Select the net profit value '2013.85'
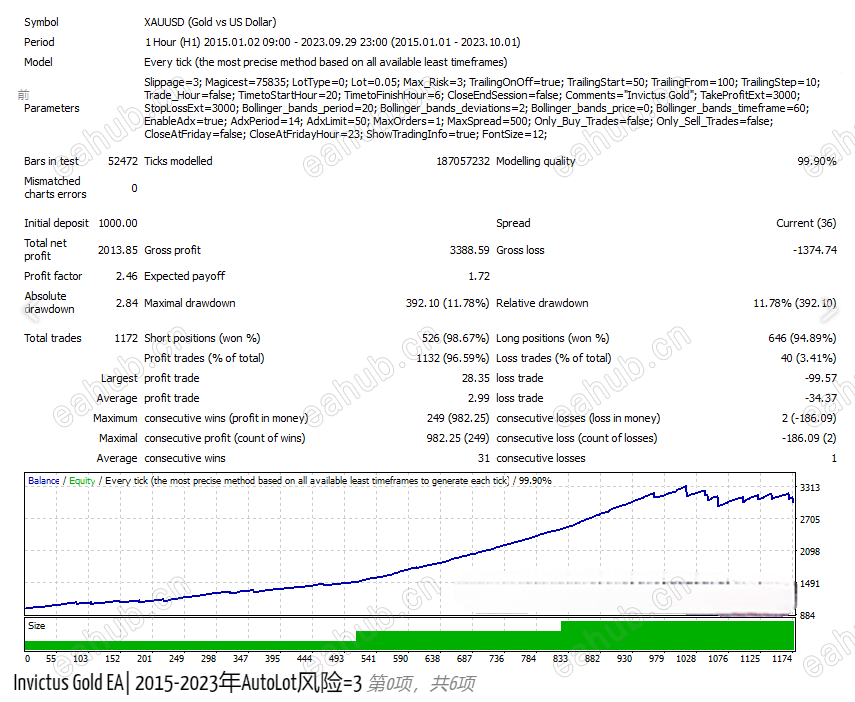Image resolution: width=855 pixels, height=702 pixels. 118,250
